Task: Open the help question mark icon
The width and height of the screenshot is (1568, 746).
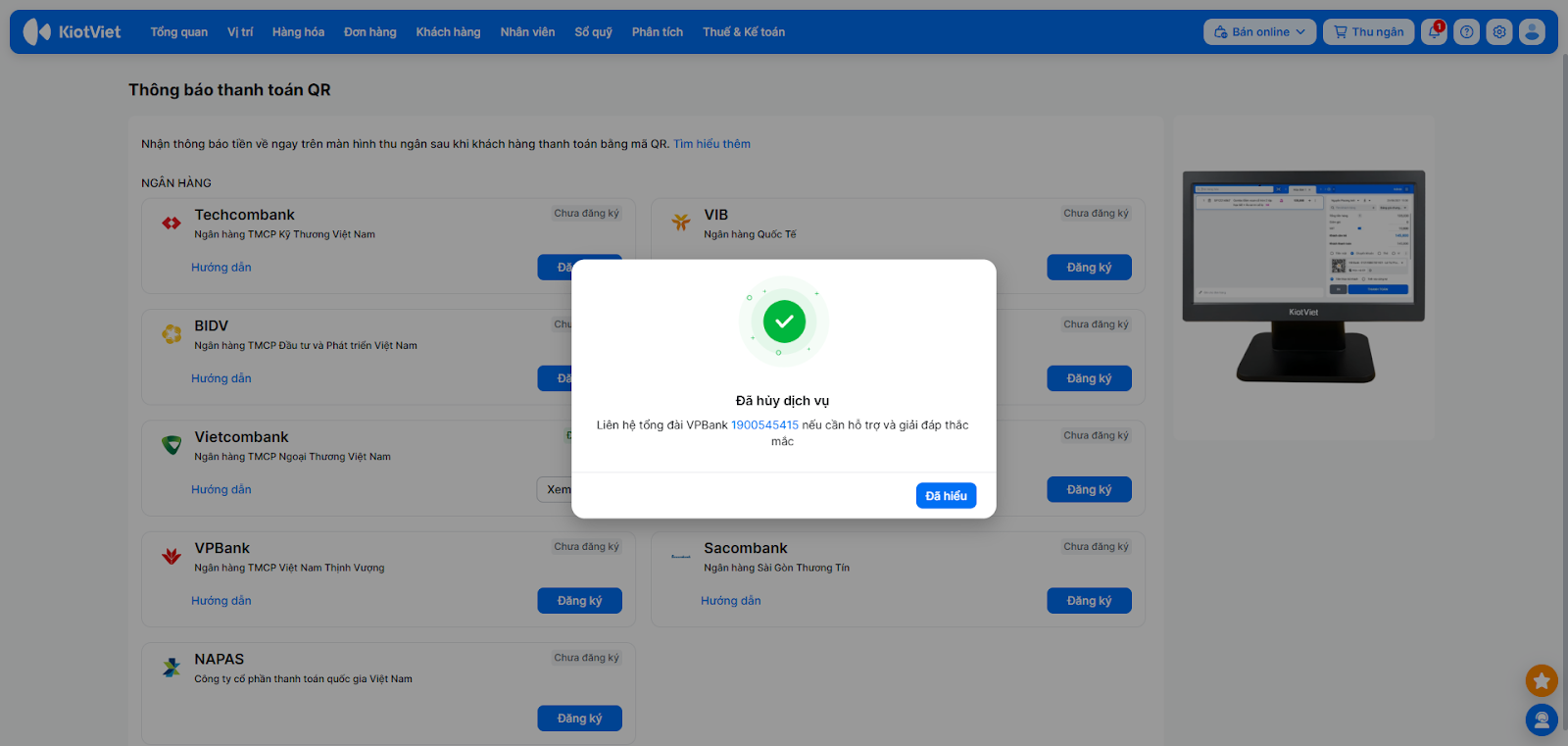Action: coord(1466,31)
